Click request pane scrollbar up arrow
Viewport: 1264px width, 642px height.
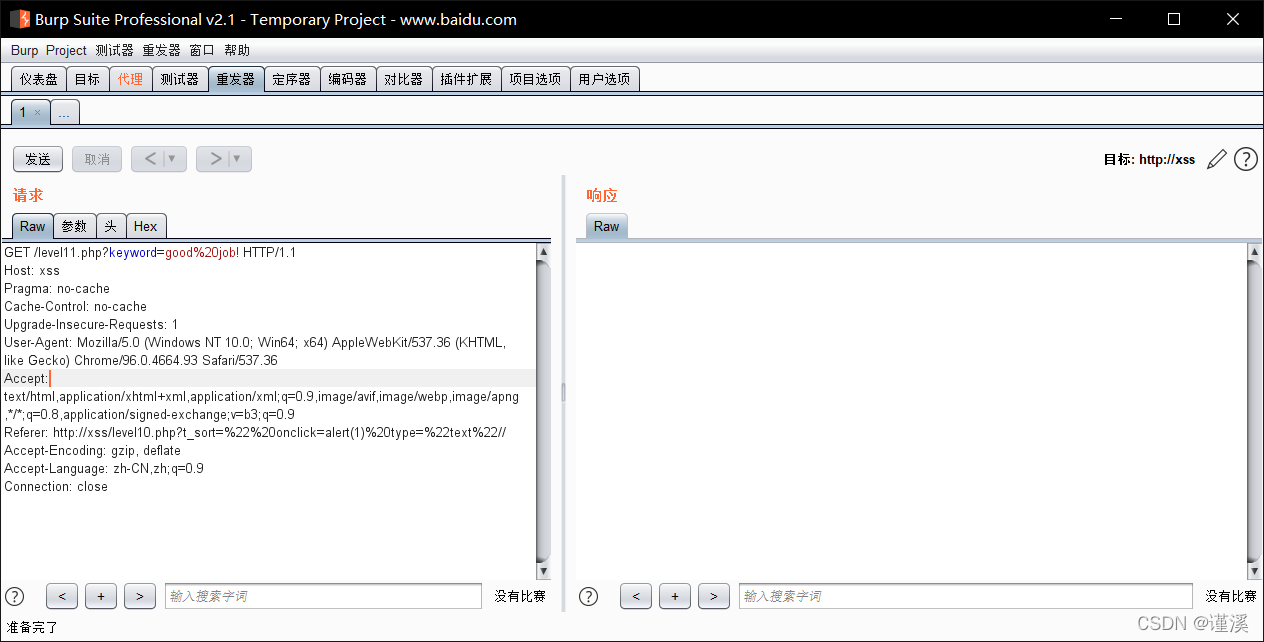[544, 252]
